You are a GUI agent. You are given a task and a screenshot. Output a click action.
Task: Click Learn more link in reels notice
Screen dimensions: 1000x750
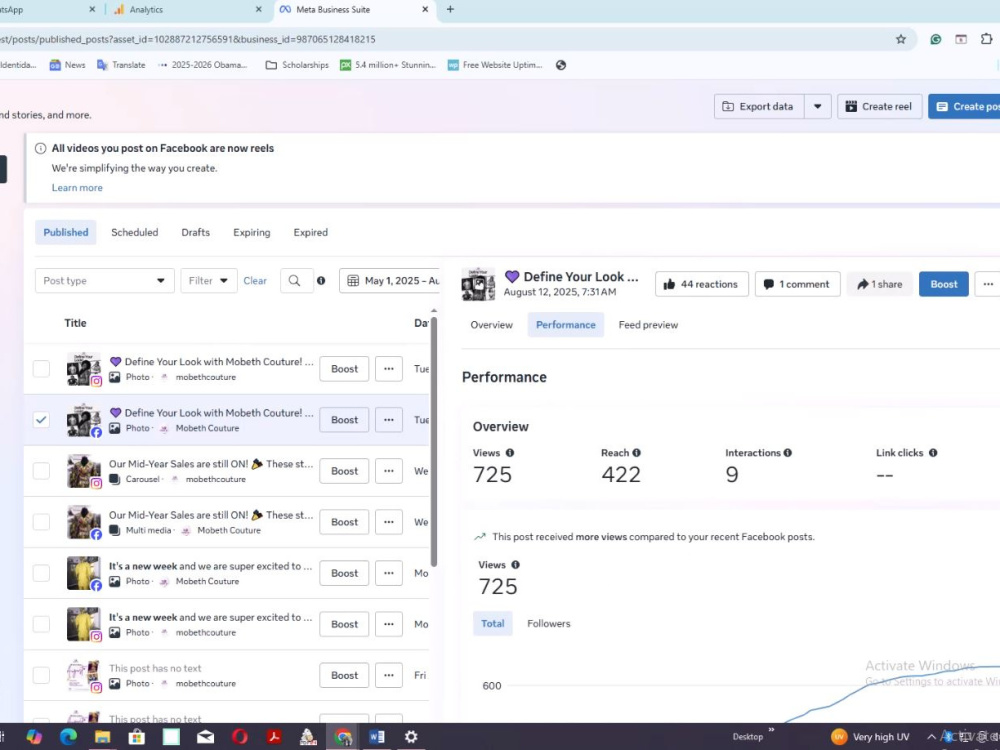pyautogui.click(x=77, y=188)
